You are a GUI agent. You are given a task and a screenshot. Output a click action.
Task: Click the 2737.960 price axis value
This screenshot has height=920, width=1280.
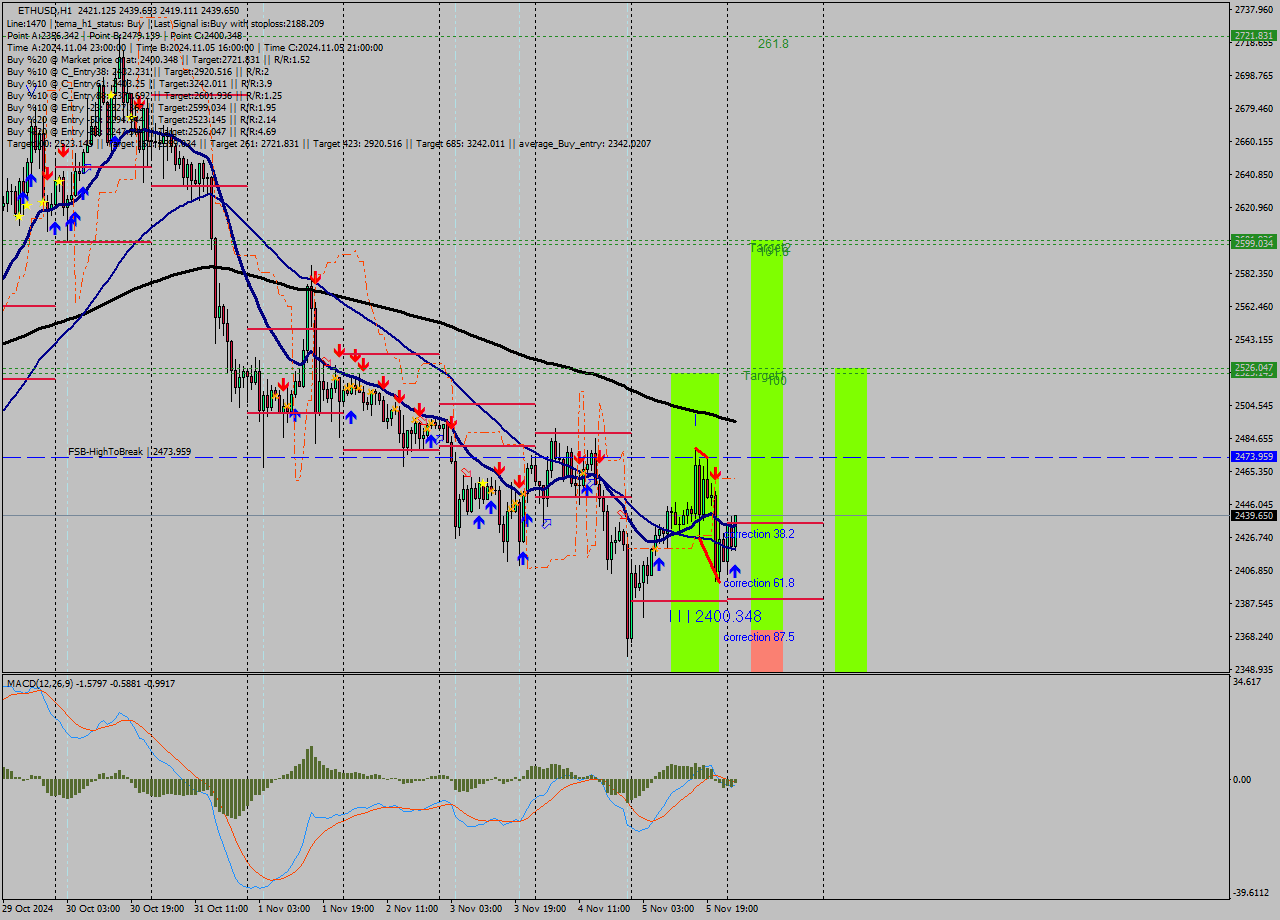point(1254,9)
